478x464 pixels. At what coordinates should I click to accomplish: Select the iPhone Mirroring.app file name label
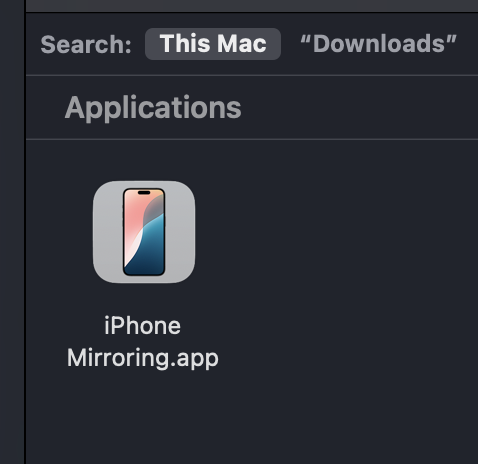coord(143,342)
